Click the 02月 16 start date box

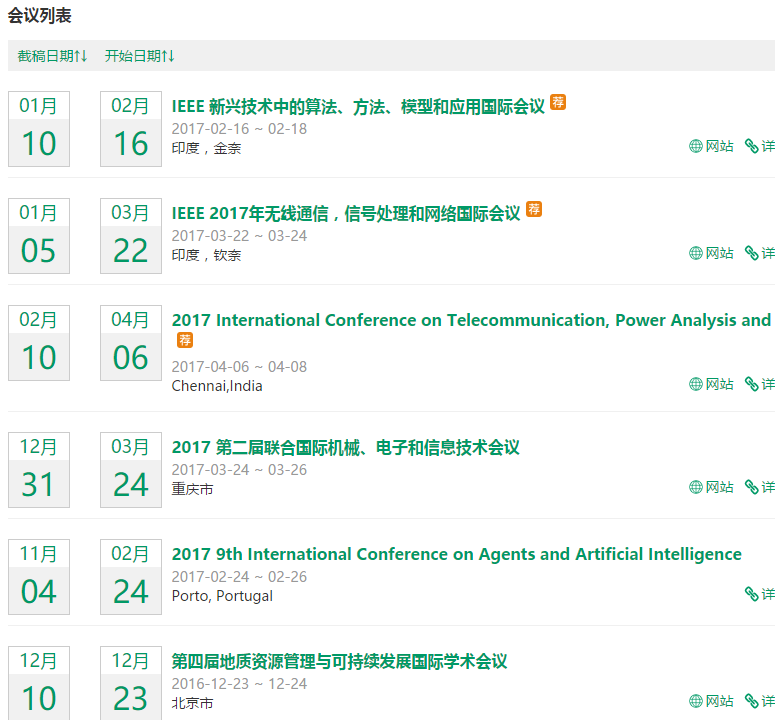coord(131,129)
